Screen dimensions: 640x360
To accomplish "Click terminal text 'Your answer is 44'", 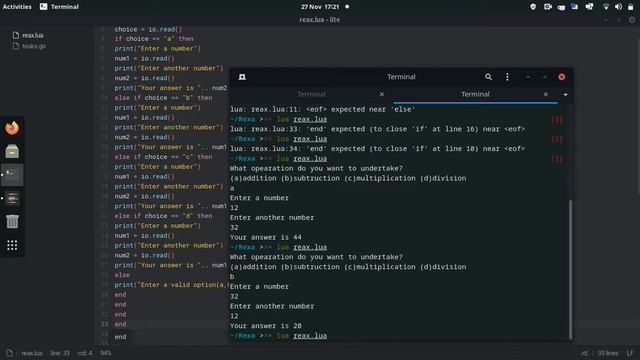I will 266,237.
